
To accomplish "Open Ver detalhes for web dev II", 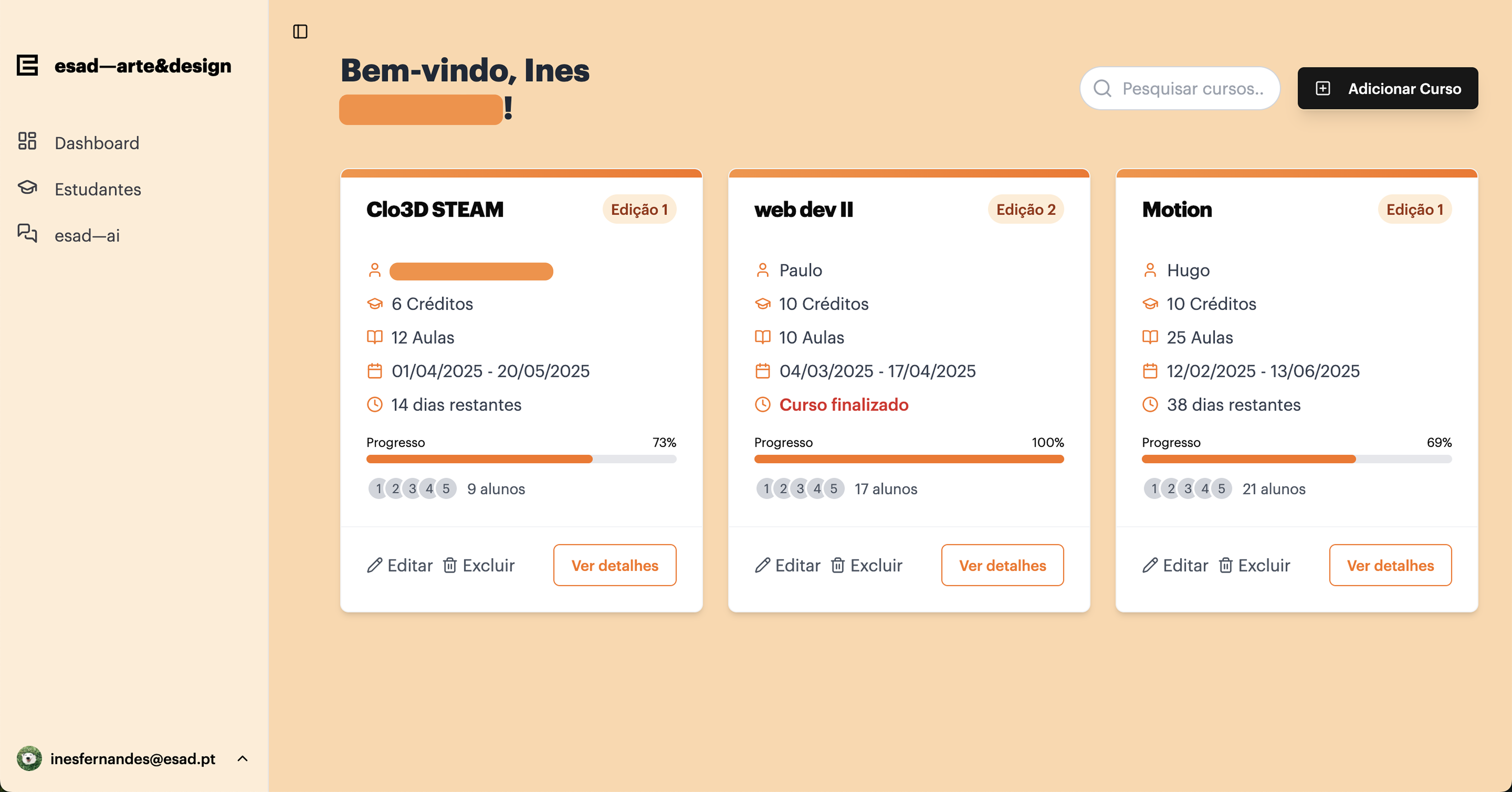I will tap(1002, 565).
